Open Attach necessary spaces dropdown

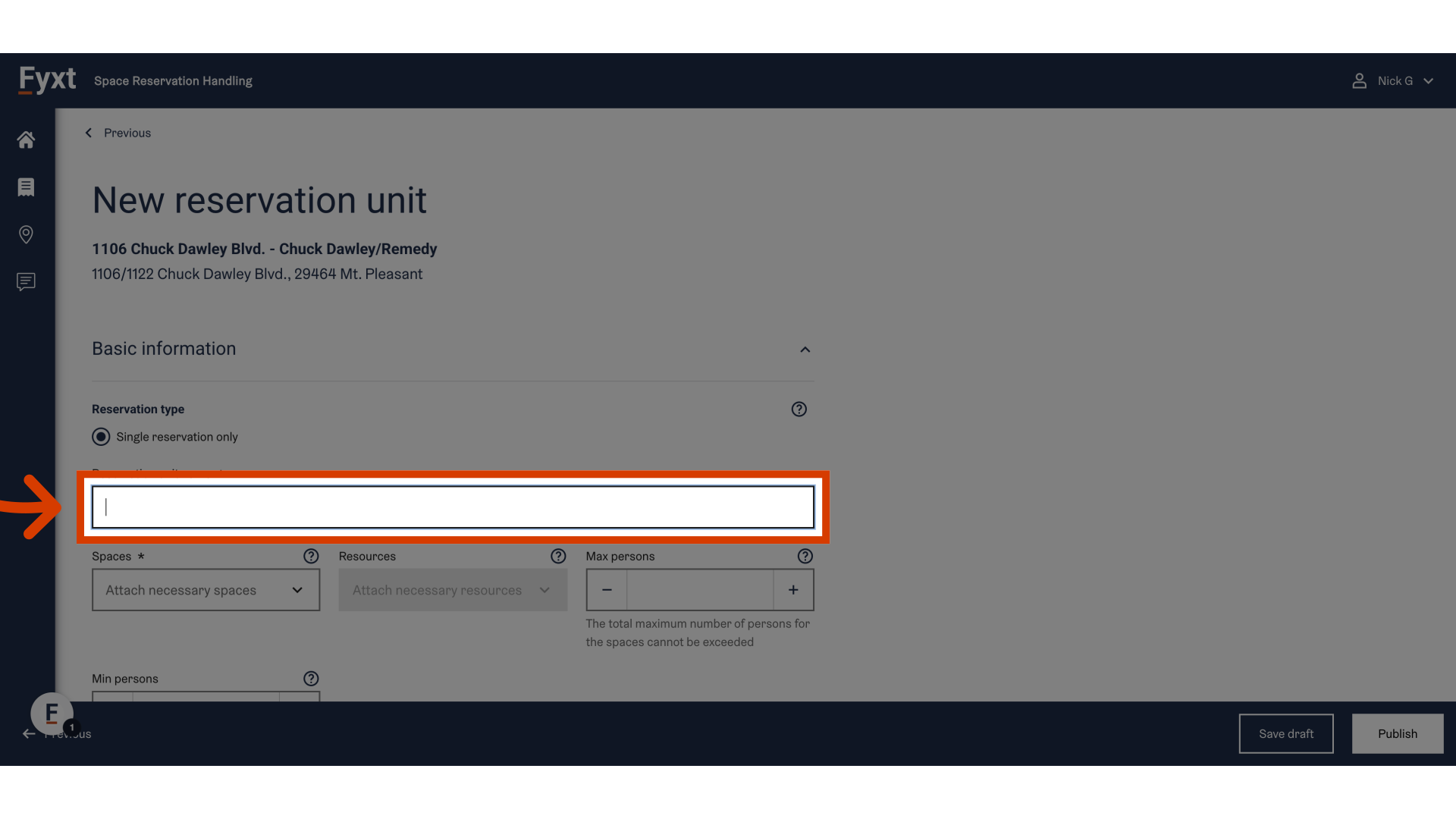206,590
